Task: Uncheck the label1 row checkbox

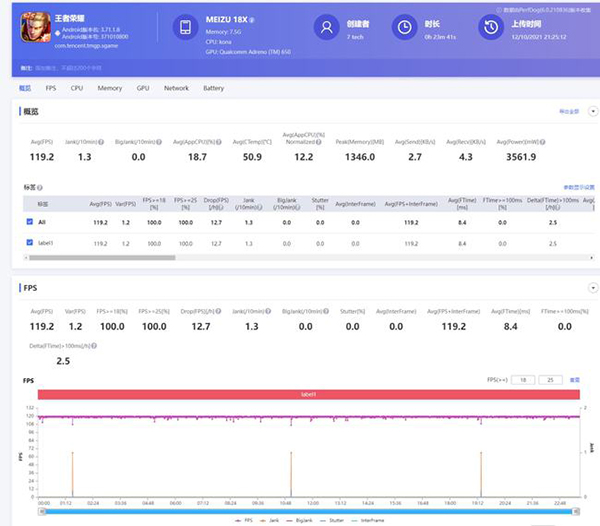Action: coord(28,242)
